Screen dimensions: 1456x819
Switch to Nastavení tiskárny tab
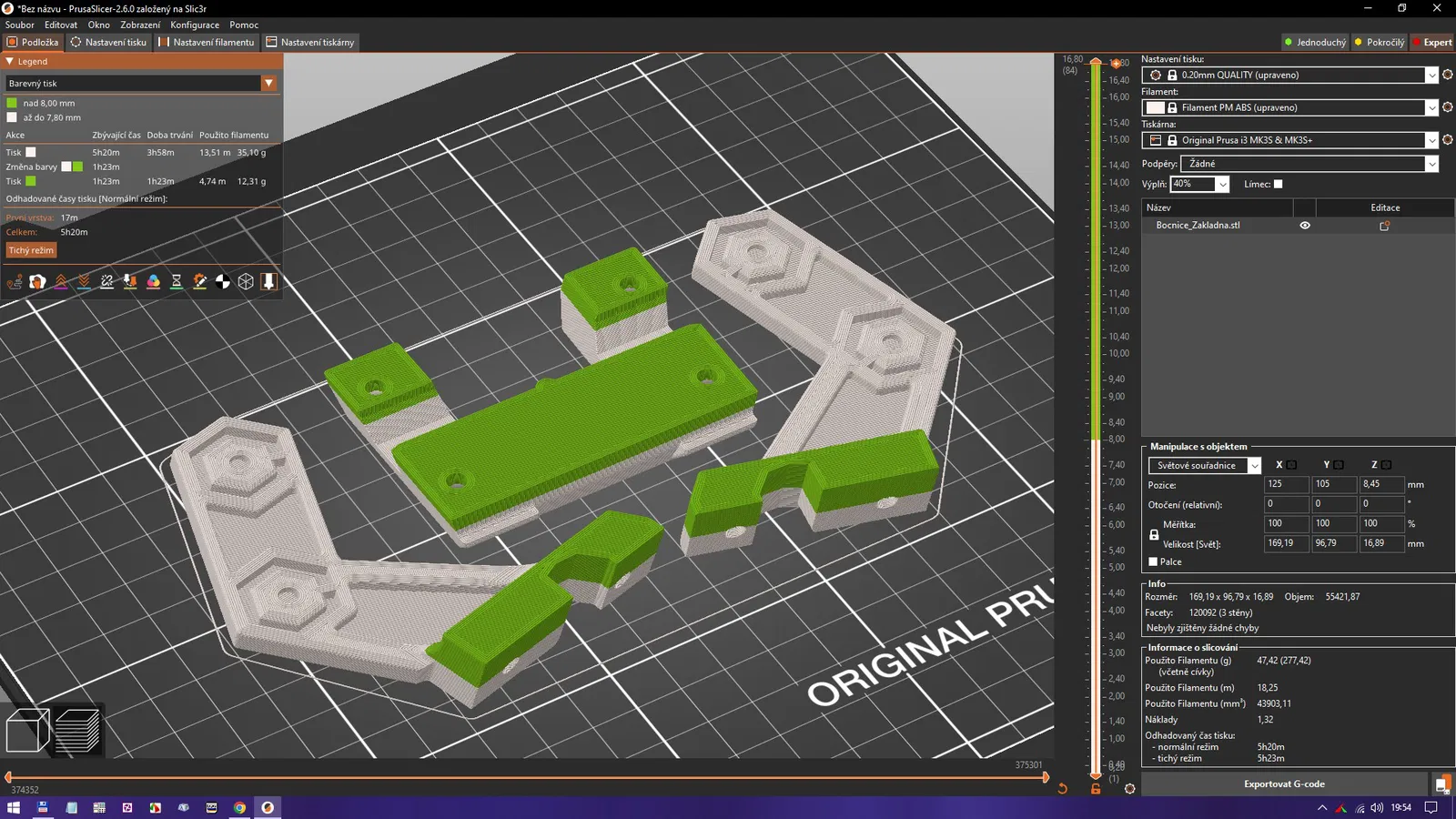pos(310,42)
